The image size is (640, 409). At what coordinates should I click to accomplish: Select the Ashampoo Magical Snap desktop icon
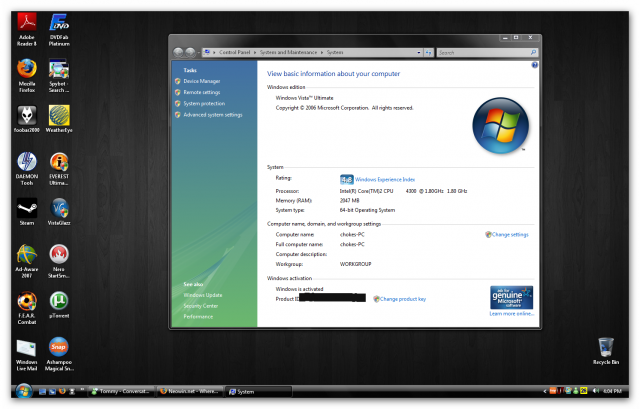point(59,354)
